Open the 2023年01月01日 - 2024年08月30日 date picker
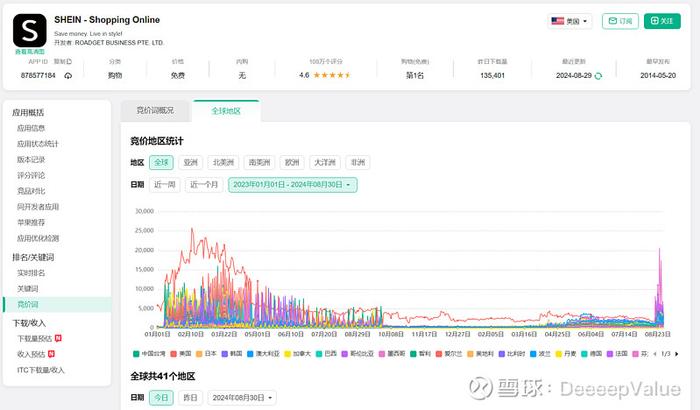 coord(292,184)
